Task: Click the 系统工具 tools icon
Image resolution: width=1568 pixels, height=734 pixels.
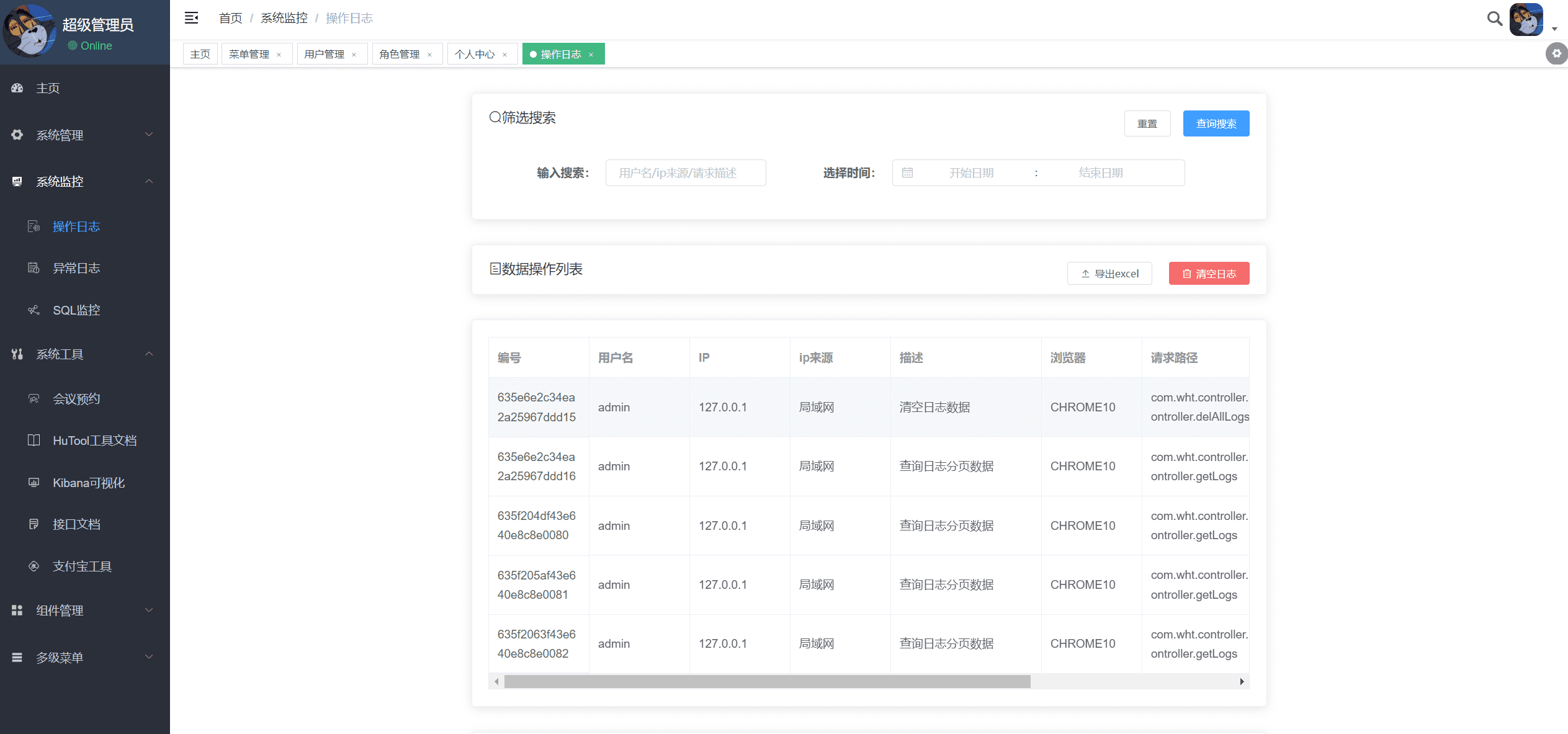Action: [x=17, y=354]
